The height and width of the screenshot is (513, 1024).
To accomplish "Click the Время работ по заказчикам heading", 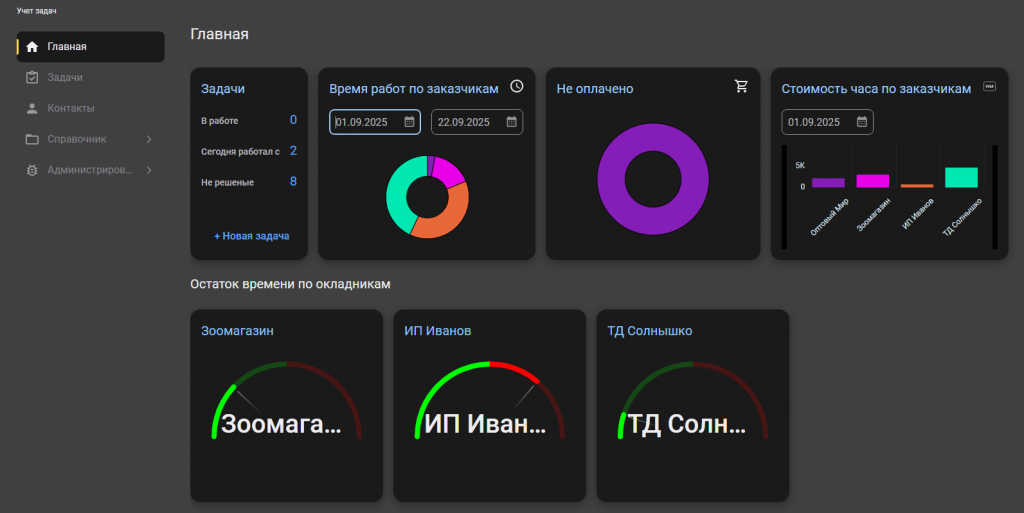I will point(413,89).
